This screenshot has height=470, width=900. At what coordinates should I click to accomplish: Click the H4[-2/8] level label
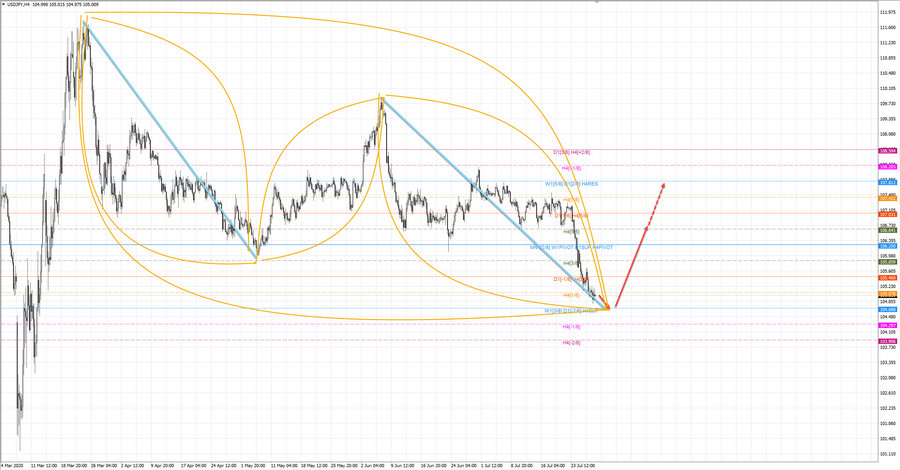coord(571,343)
